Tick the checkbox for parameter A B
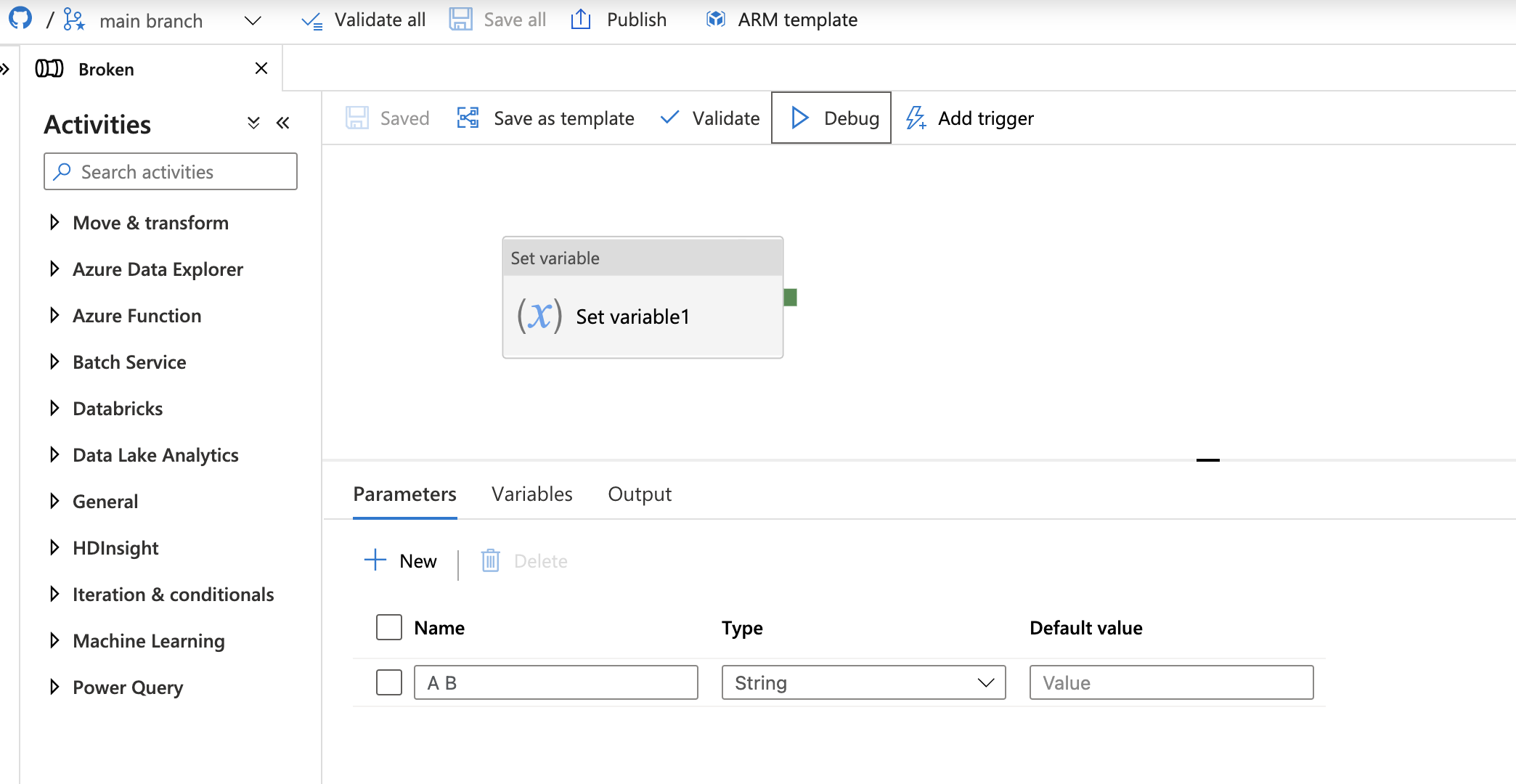 389,682
